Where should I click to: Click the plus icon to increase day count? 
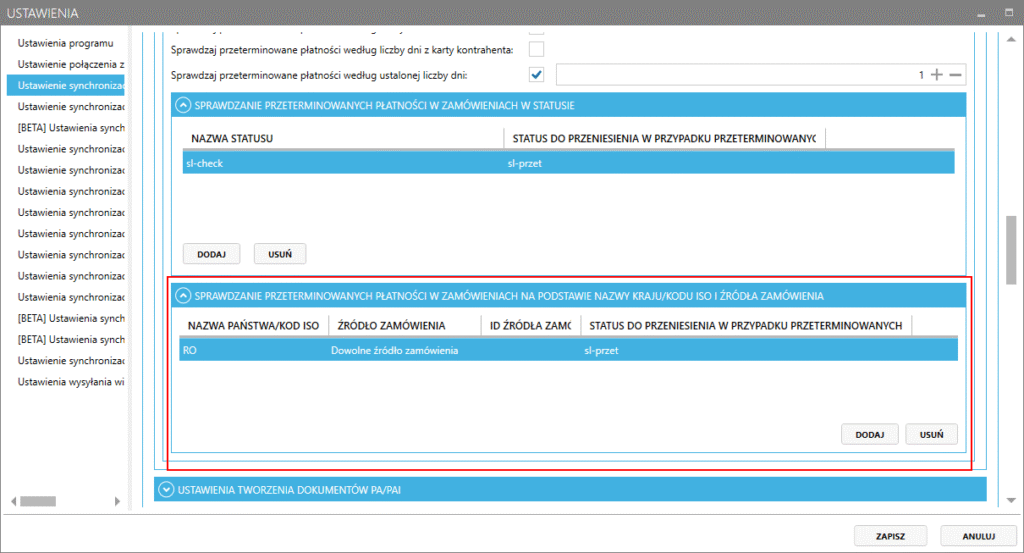937,75
